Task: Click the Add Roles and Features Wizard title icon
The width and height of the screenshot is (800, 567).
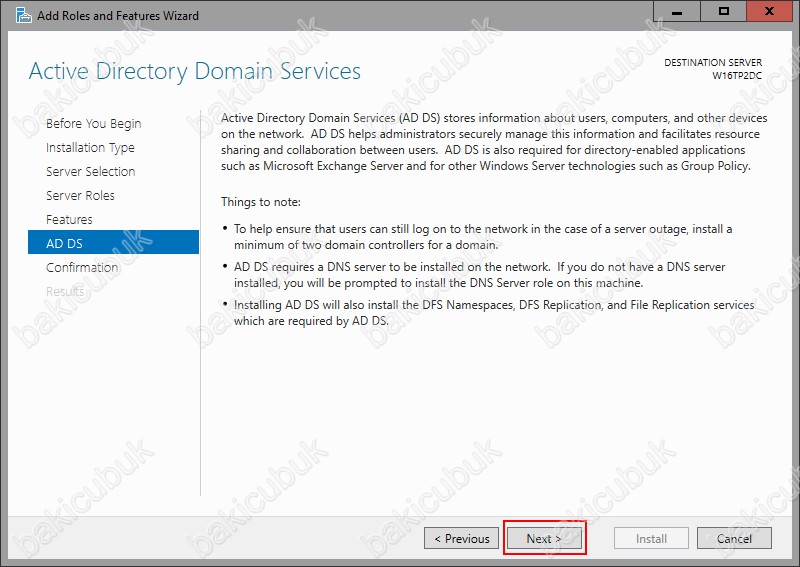Action: point(23,15)
